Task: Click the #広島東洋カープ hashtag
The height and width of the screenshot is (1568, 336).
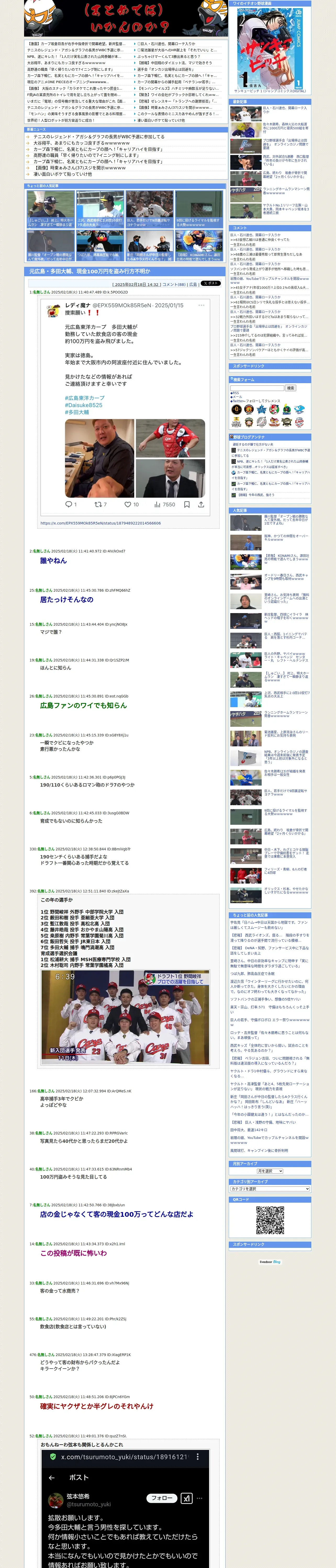Action: coord(85,398)
